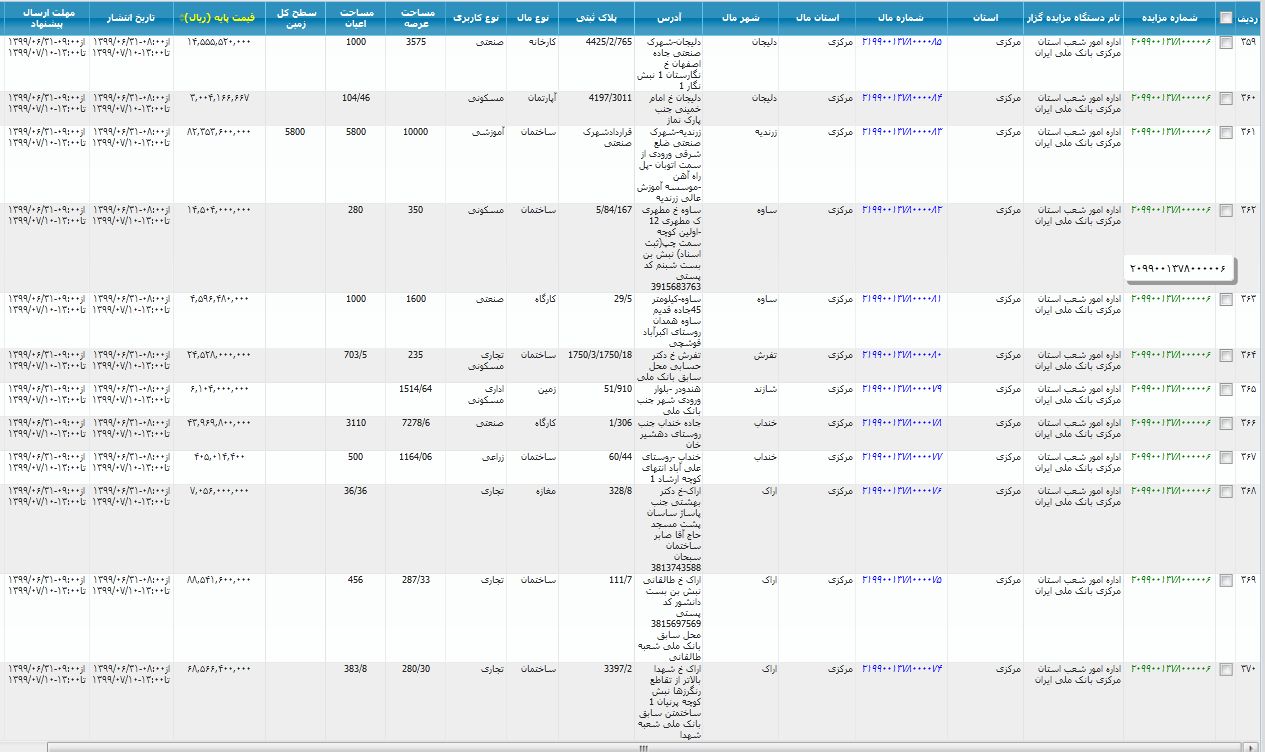Screen dimensions: 1265x752
Task: Click the نوع کاربری column header
Action: click(x=476, y=18)
